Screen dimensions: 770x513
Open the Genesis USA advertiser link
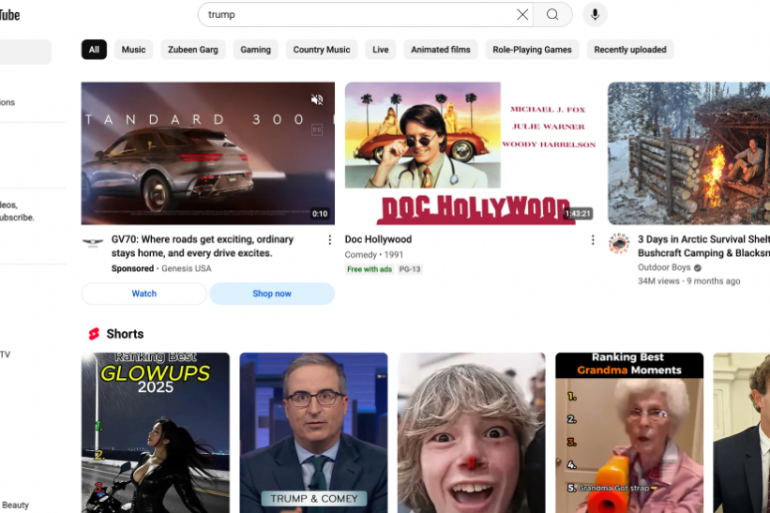[186, 269]
